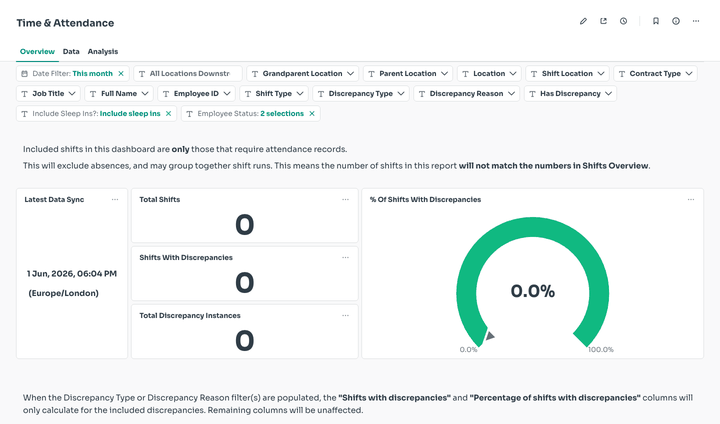Open Latest Data Sync tile menu
This screenshot has width=720, height=424.
click(x=115, y=199)
